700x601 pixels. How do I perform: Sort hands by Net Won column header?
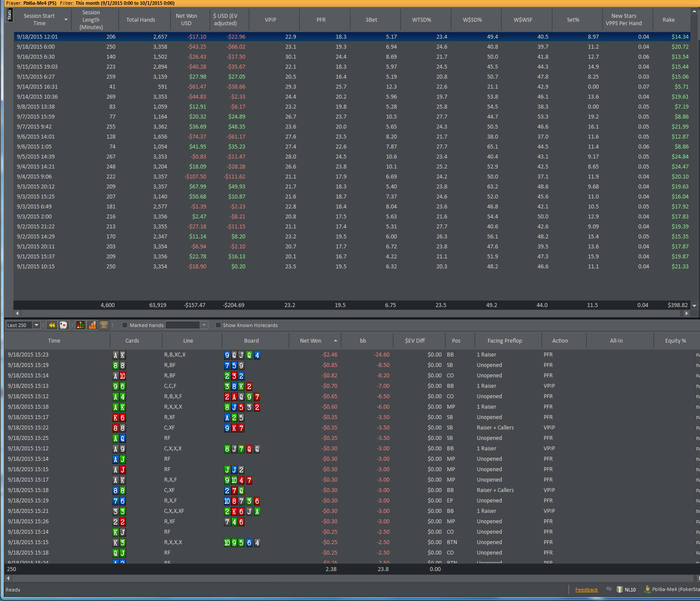311,340
